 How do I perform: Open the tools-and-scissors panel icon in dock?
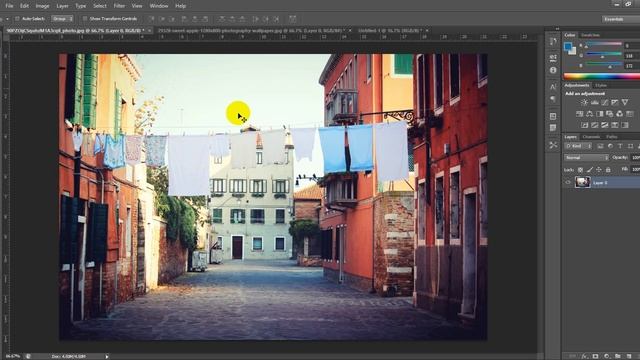click(553, 145)
